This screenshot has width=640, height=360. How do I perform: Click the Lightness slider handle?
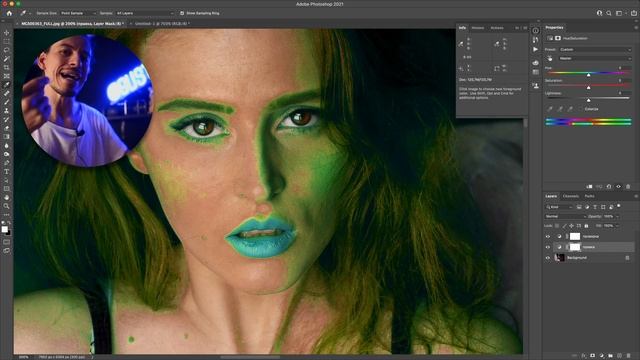pyautogui.click(x=589, y=100)
